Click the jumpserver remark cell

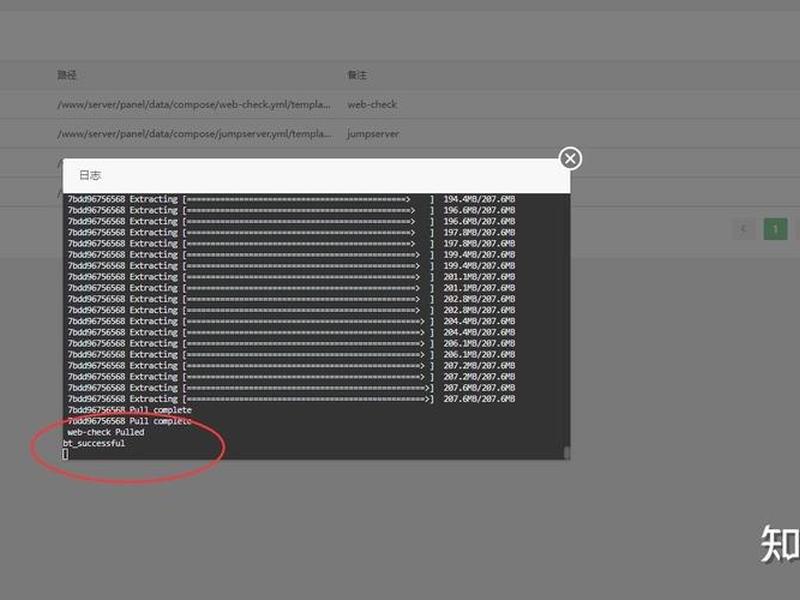(373, 134)
